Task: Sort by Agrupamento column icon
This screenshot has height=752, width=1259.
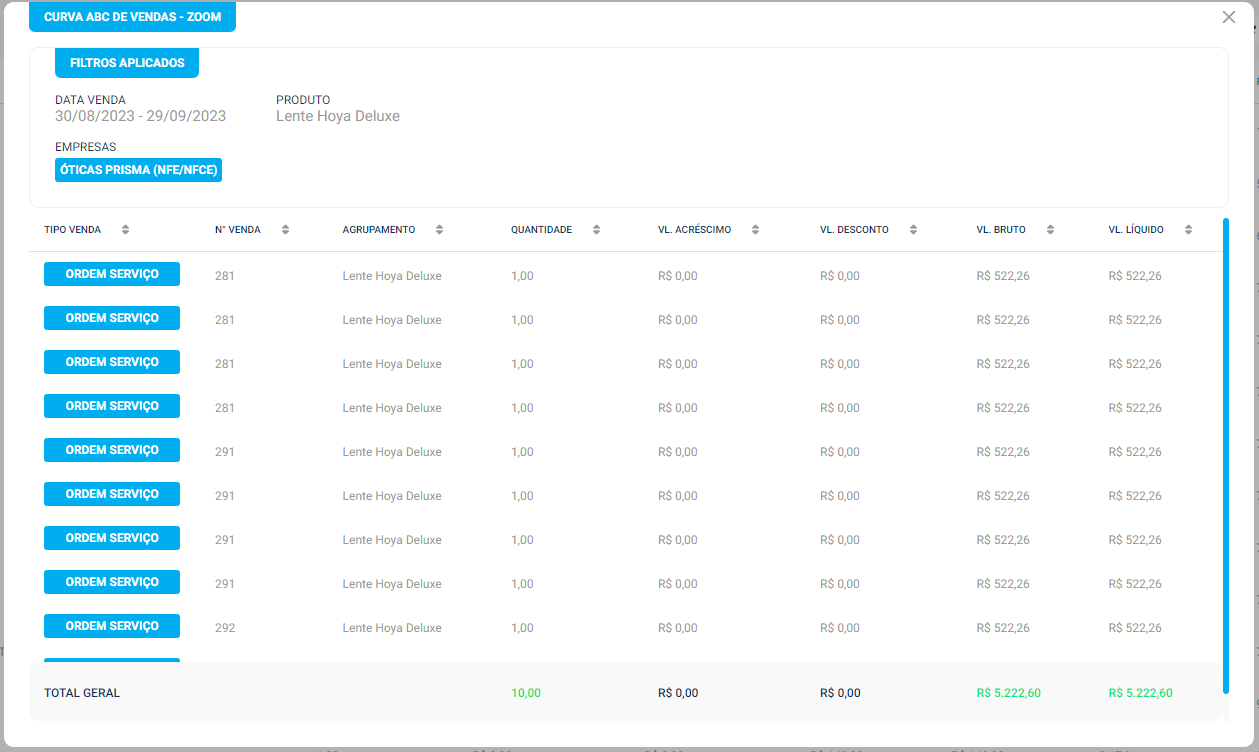Action: coord(439,230)
